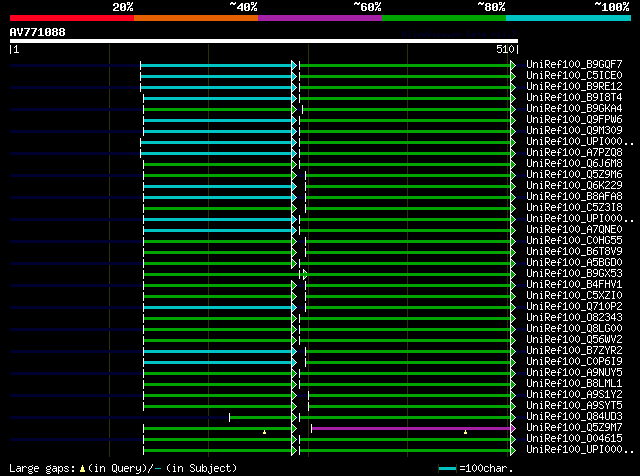Select the UniRef100_B9GX53 label

coord(574,274)
